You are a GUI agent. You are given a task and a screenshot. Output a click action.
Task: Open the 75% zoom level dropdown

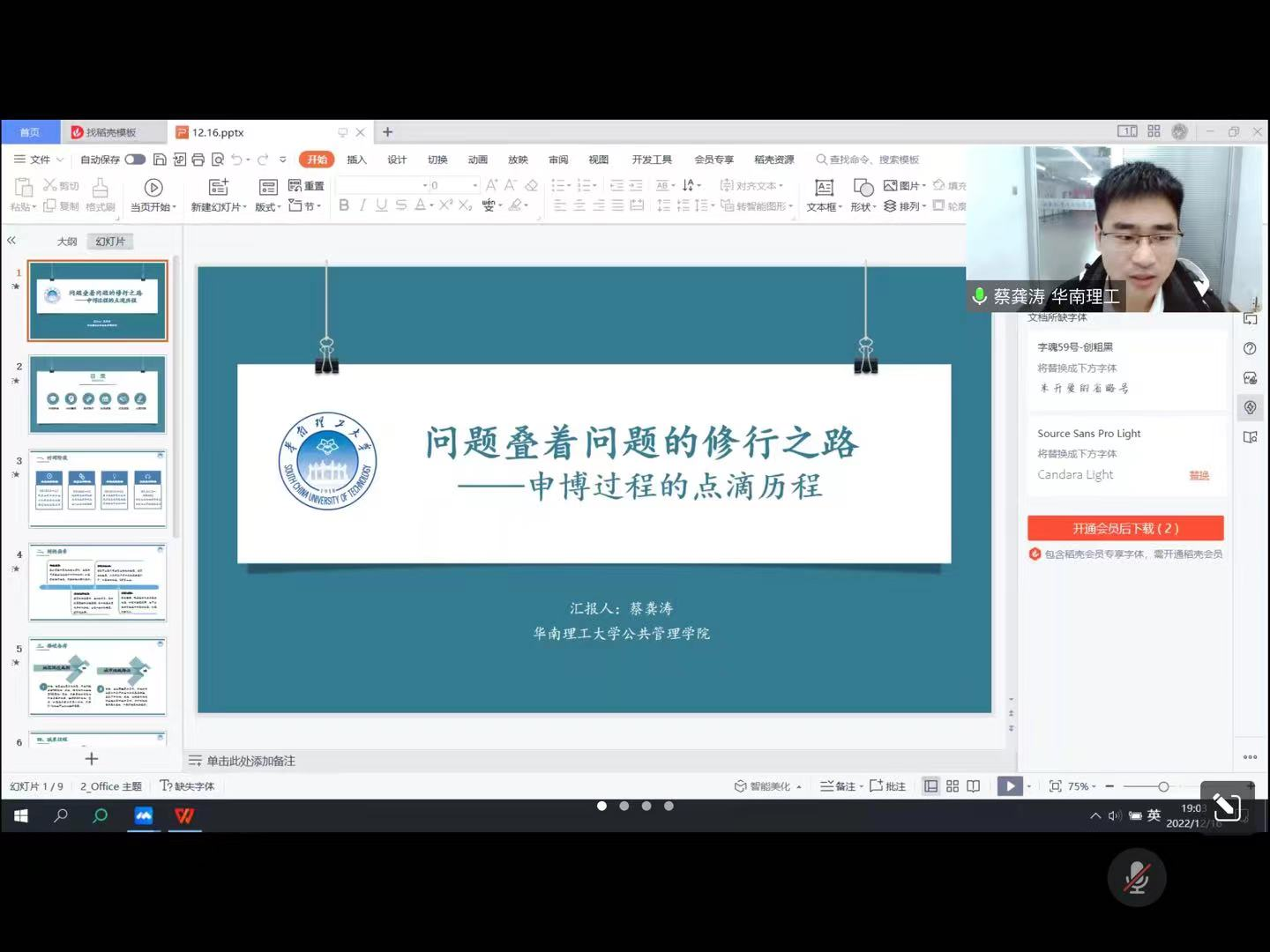1082,786
